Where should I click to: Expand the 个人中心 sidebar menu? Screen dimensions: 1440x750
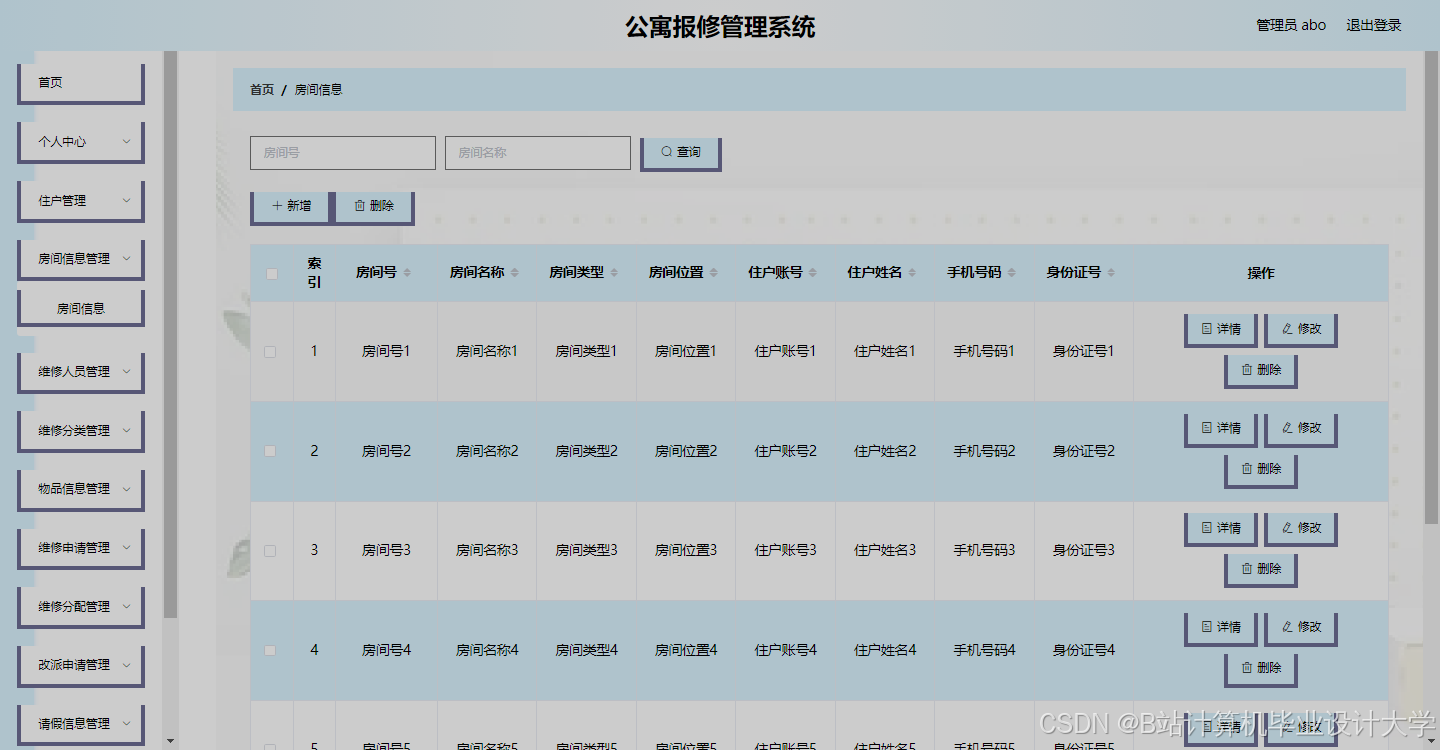pos(81,142)
